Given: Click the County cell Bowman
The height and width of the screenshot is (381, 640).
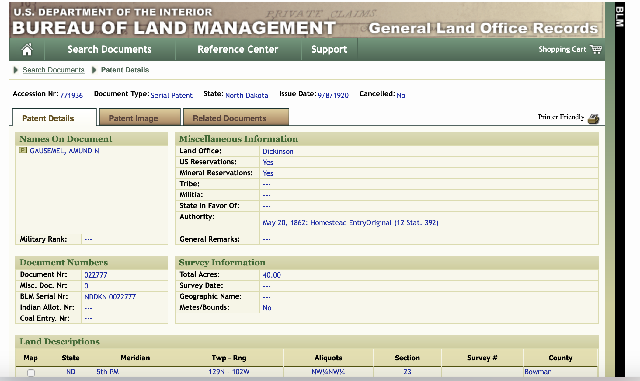Looking at the screenshot, I should (x=538, y=372).
